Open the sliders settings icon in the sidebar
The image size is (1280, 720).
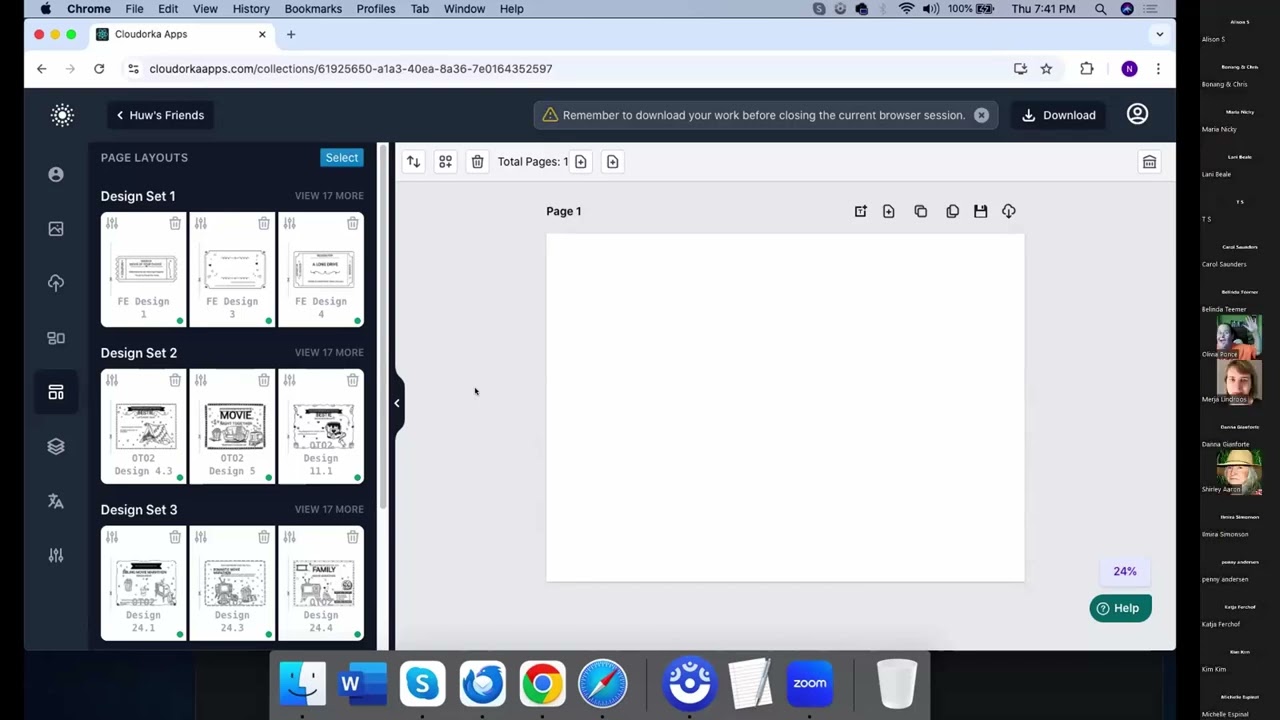click(x=56, y=556)
